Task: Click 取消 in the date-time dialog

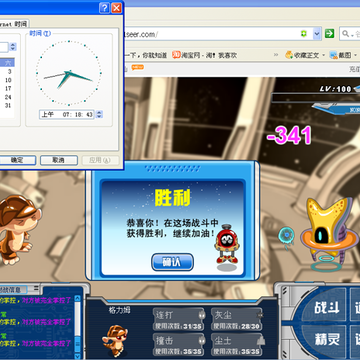Action: pos(59,160)
